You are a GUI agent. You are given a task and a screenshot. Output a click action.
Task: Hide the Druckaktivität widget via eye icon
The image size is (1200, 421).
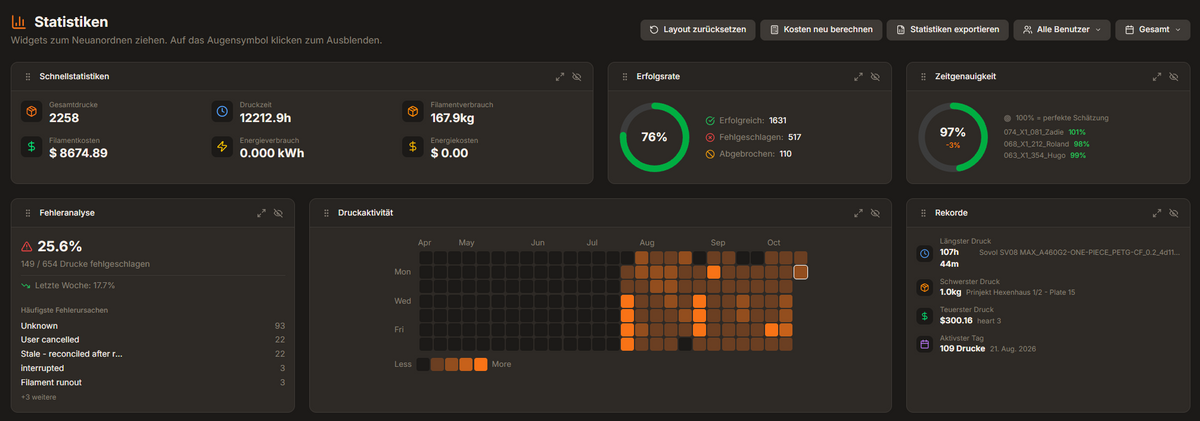pyautogui.click(x=875, y=213)
